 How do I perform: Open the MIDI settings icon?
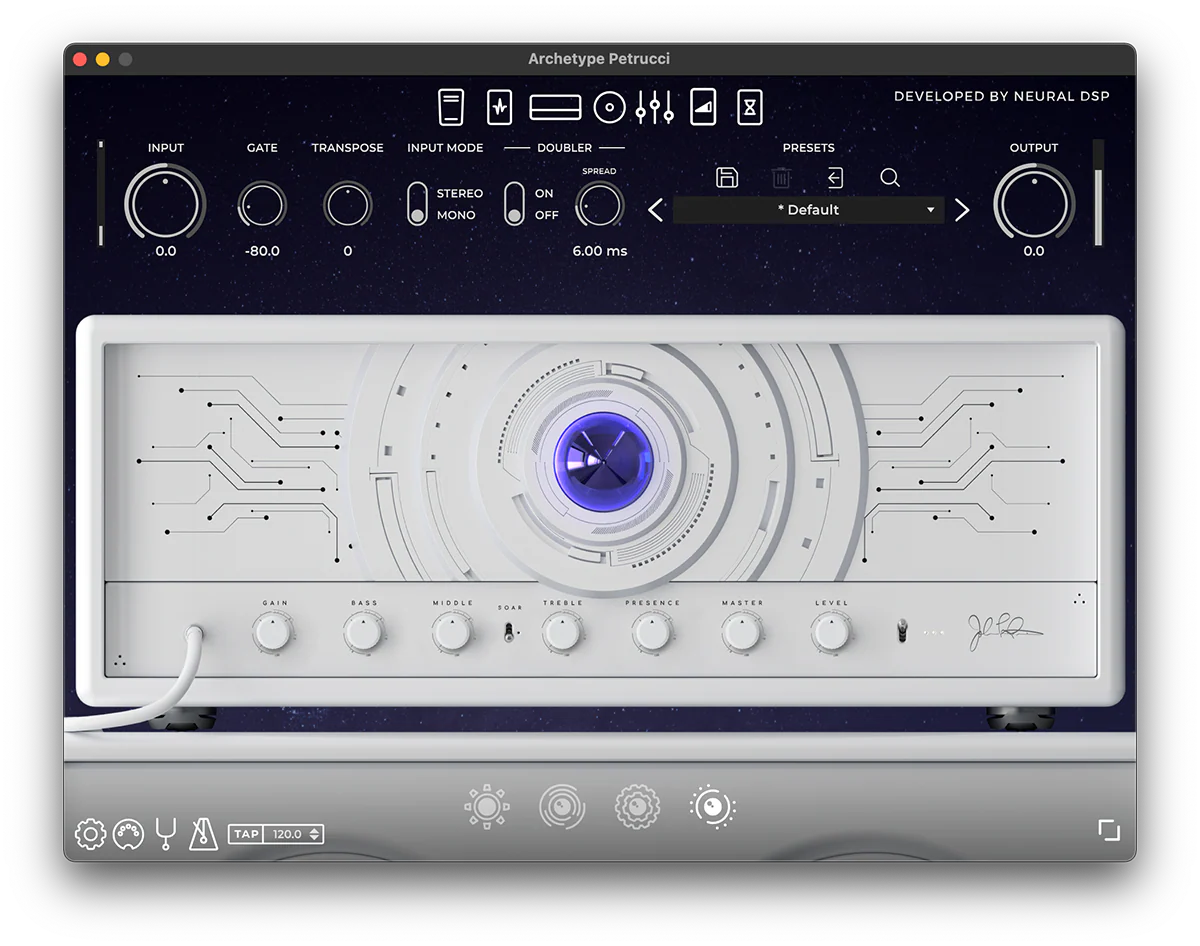(128, 833)
